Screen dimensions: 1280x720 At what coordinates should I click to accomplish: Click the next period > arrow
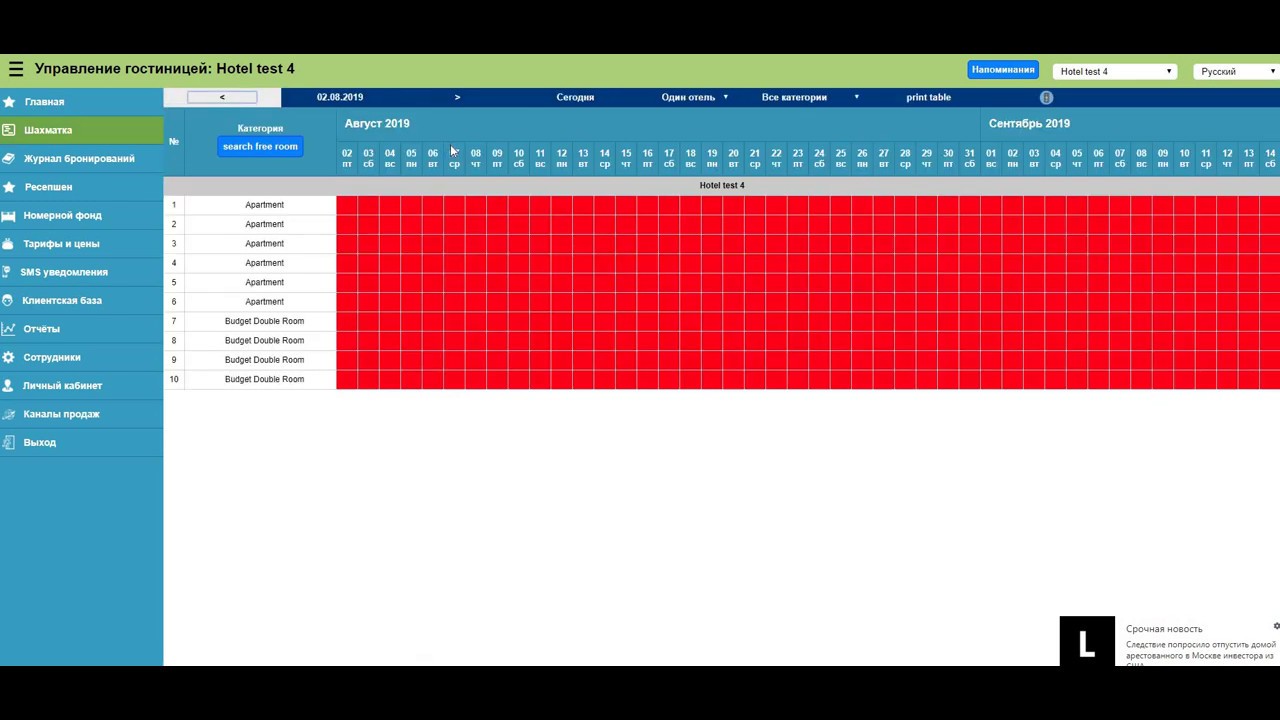(457, 98)
